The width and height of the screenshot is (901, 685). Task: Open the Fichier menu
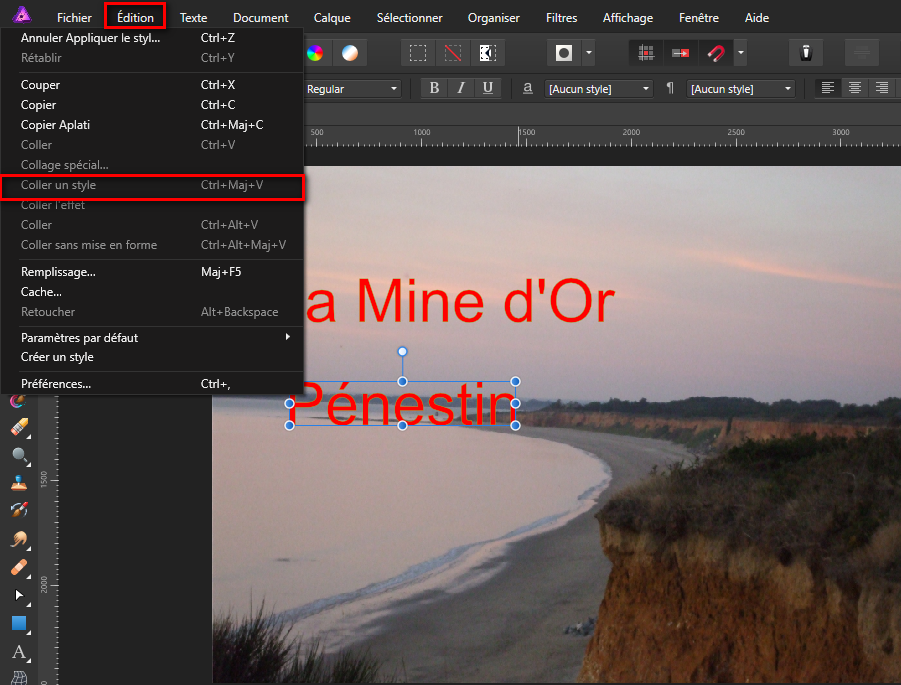[74, 18]
